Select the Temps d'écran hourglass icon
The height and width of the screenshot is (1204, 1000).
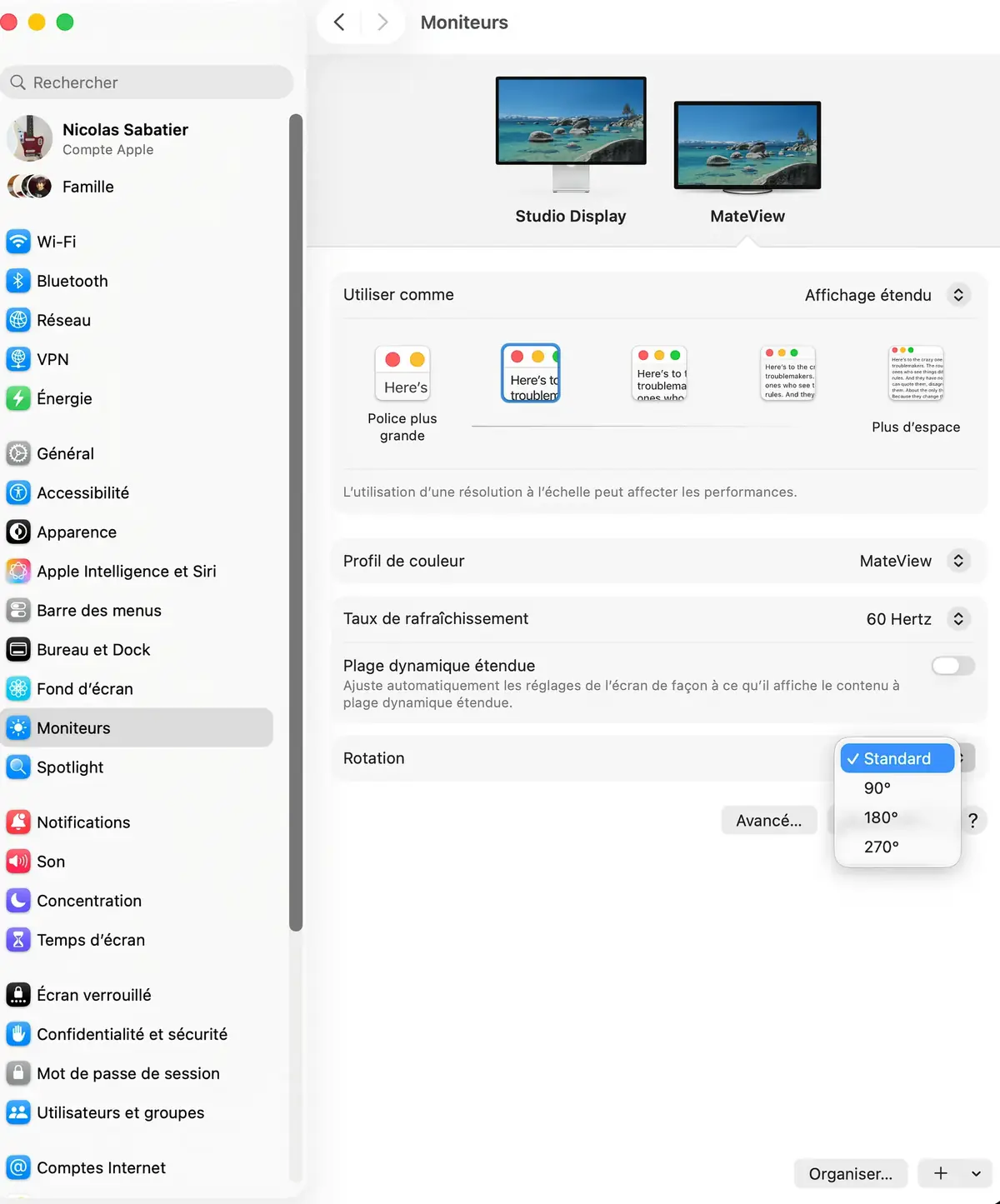pos(18,940)
